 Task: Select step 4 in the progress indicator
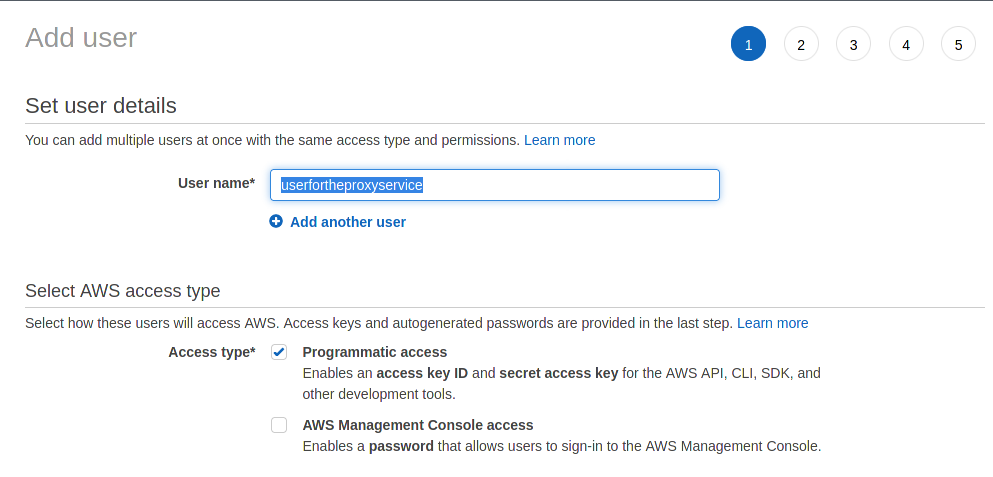(906, 44)
